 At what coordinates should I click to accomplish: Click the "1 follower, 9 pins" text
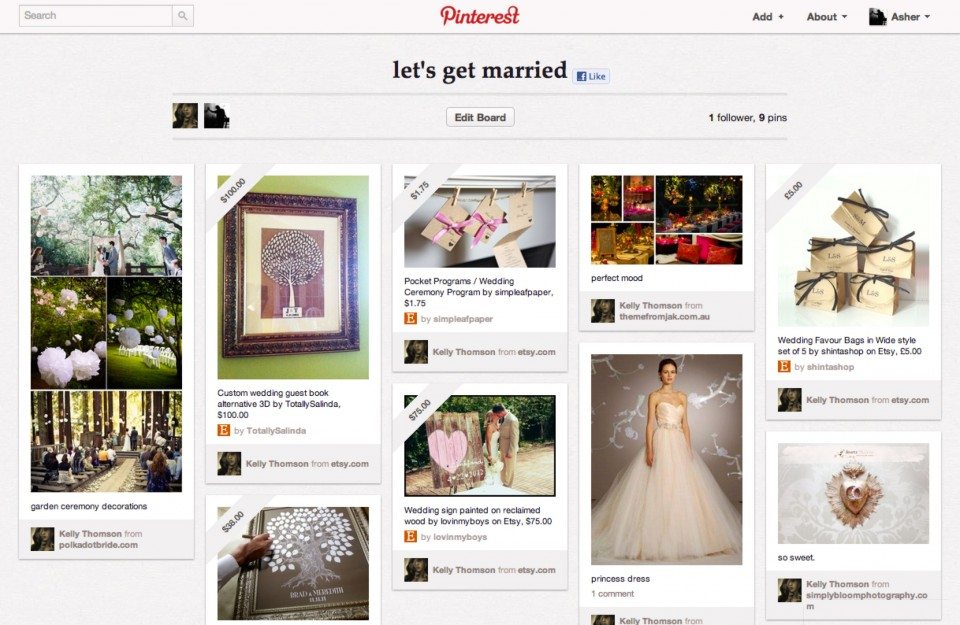pos(748,118)
